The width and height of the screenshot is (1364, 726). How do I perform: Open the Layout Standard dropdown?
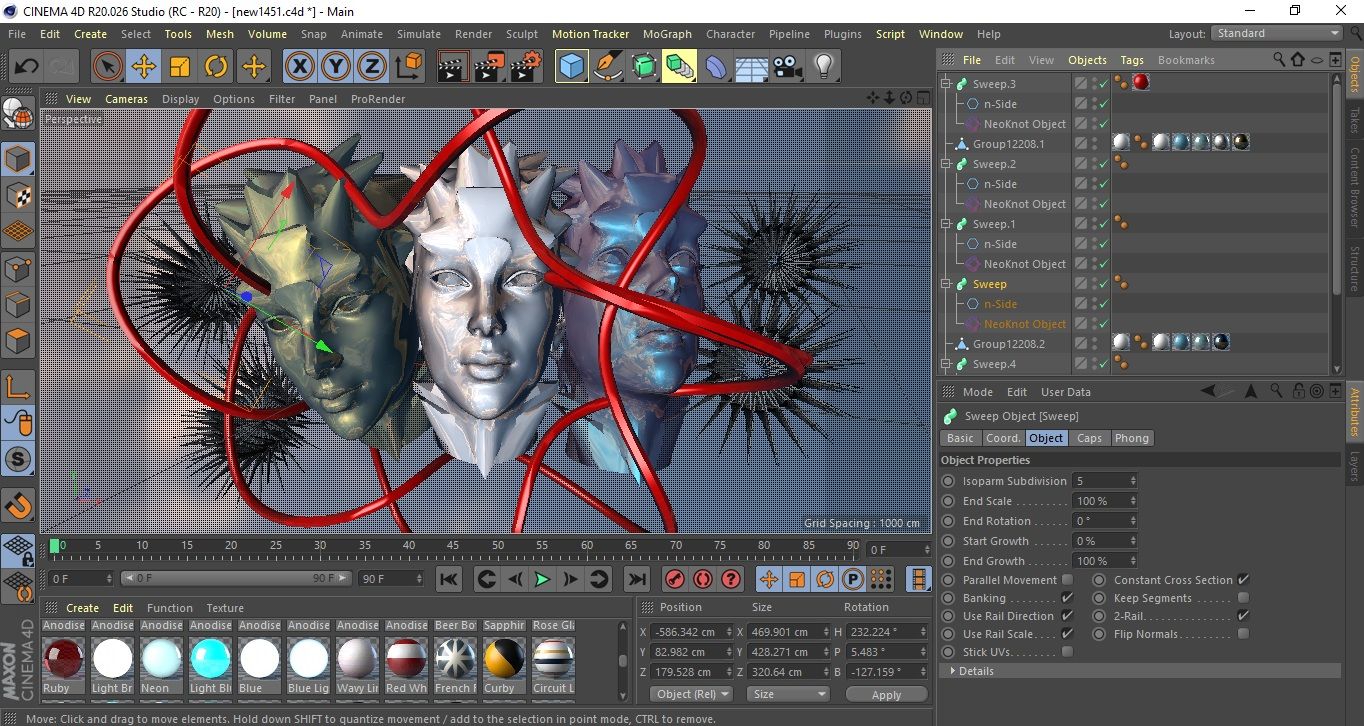pyautogui.click(x=1277, y=33)
